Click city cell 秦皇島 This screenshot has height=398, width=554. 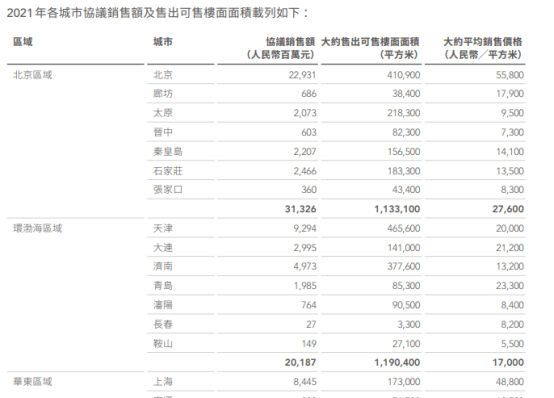point(168,152)
